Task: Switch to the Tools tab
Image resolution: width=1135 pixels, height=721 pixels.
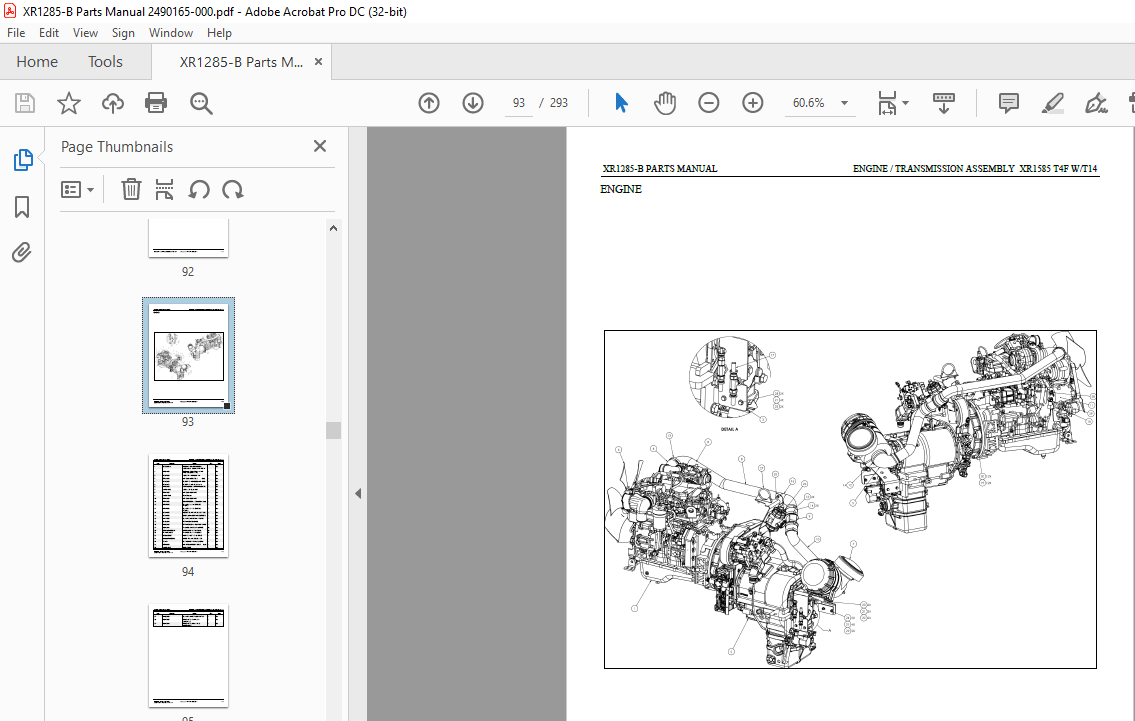Action: (x=105, y=61)
